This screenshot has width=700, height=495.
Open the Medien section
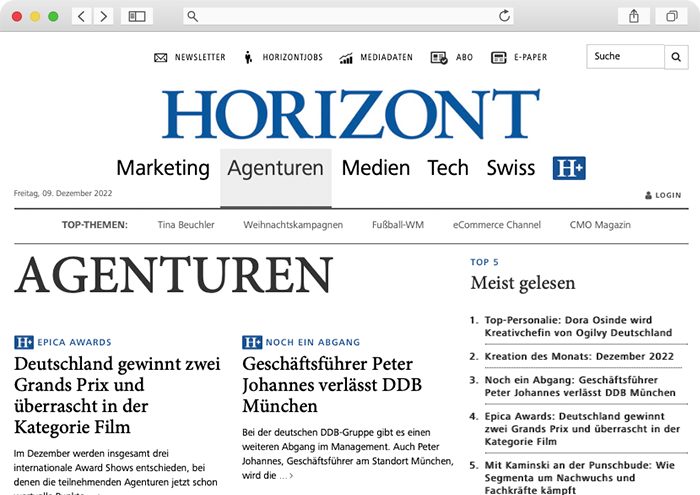375,168
